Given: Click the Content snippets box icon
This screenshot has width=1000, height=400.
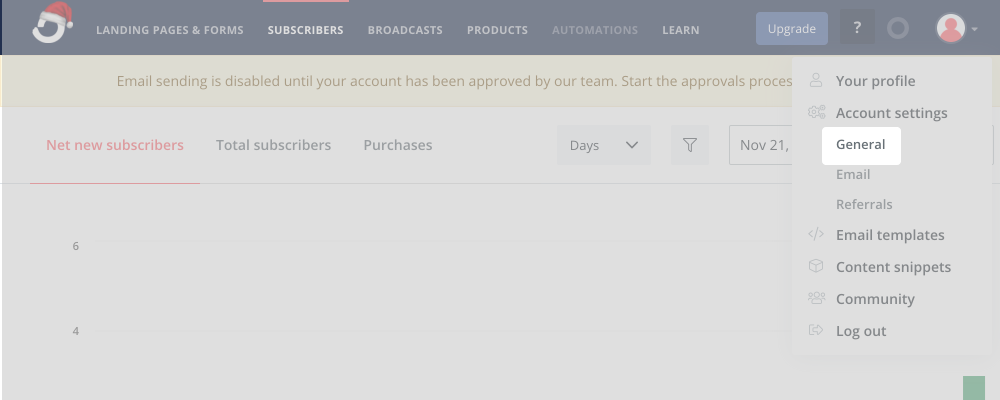Looking at the screenshot, I should 816,267.
